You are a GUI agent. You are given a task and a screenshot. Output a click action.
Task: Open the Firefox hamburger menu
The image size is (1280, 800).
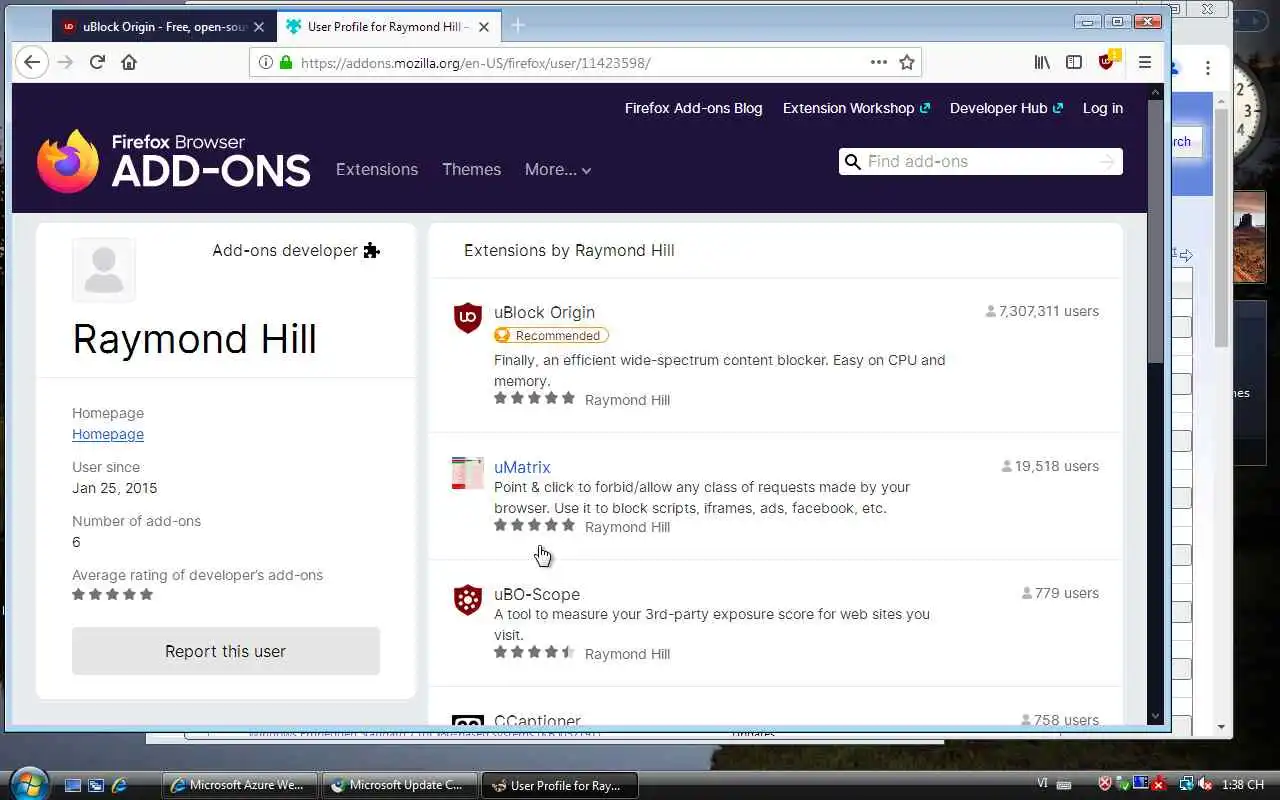1145,62
